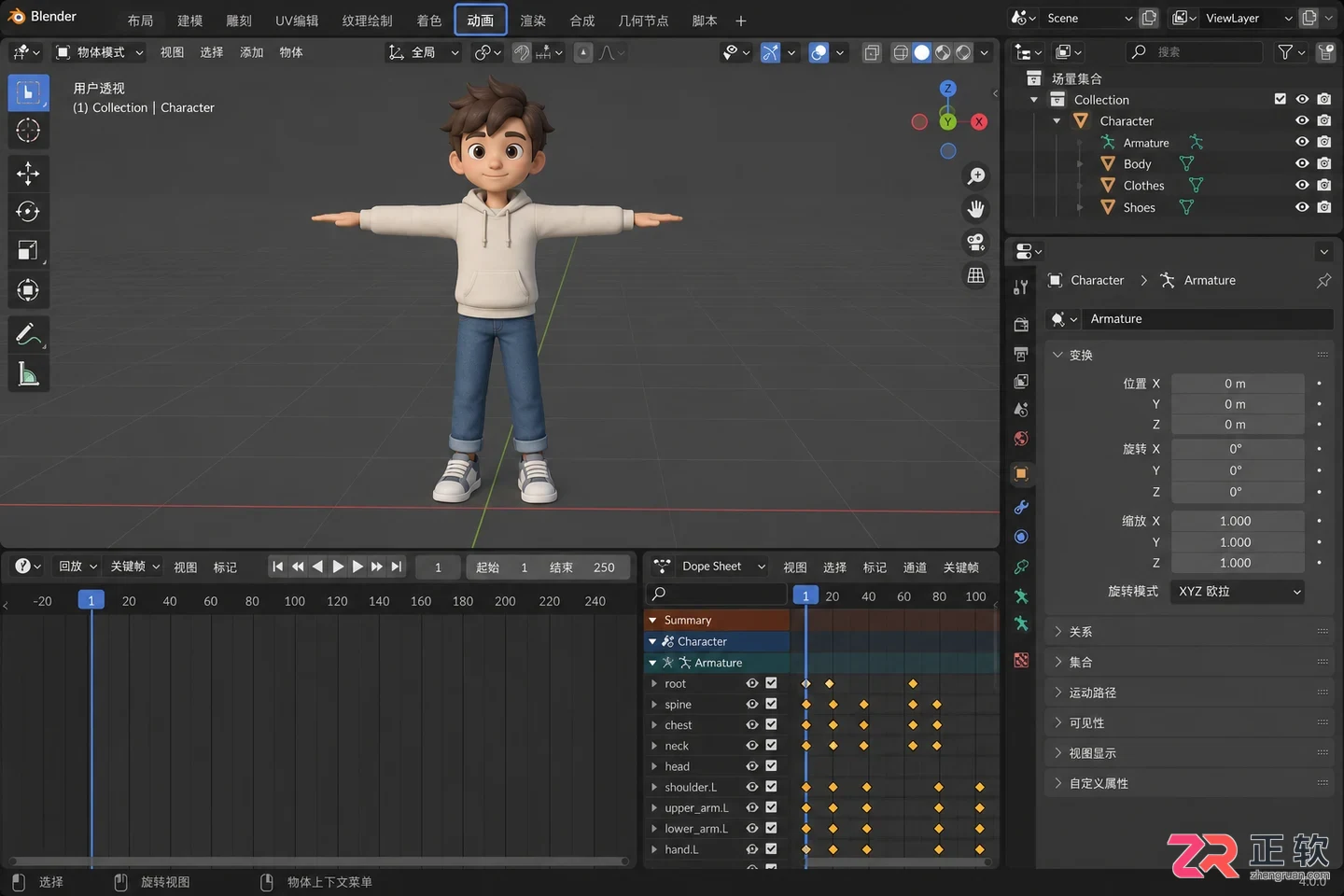Open the World properties globe tab icon
The height and width of the screenshot is (896, 1344).
pyautogui.click(x=1021, y=439)
